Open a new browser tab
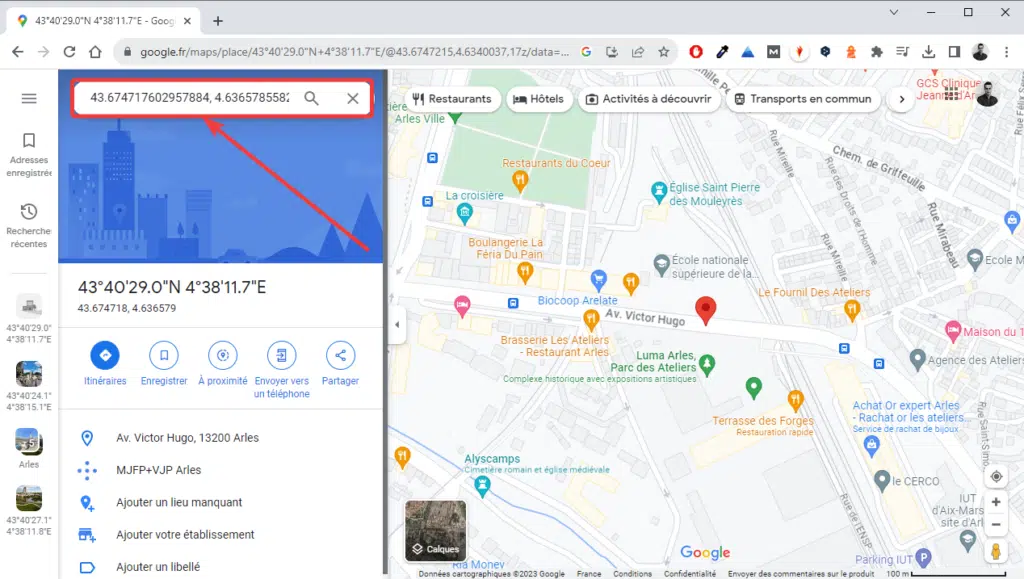 tap(217, 21)
